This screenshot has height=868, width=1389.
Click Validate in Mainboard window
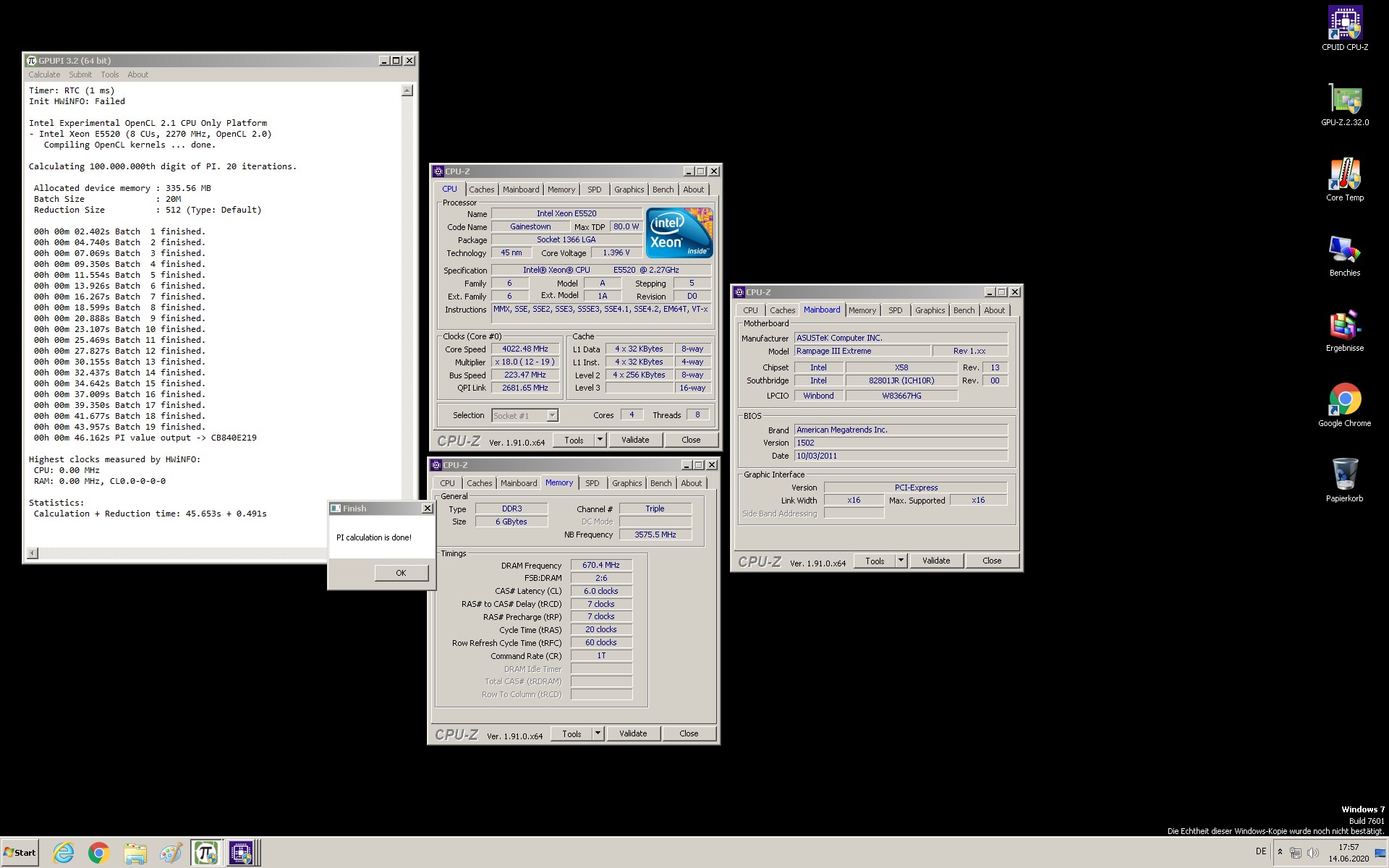click(x=936, y=561)
